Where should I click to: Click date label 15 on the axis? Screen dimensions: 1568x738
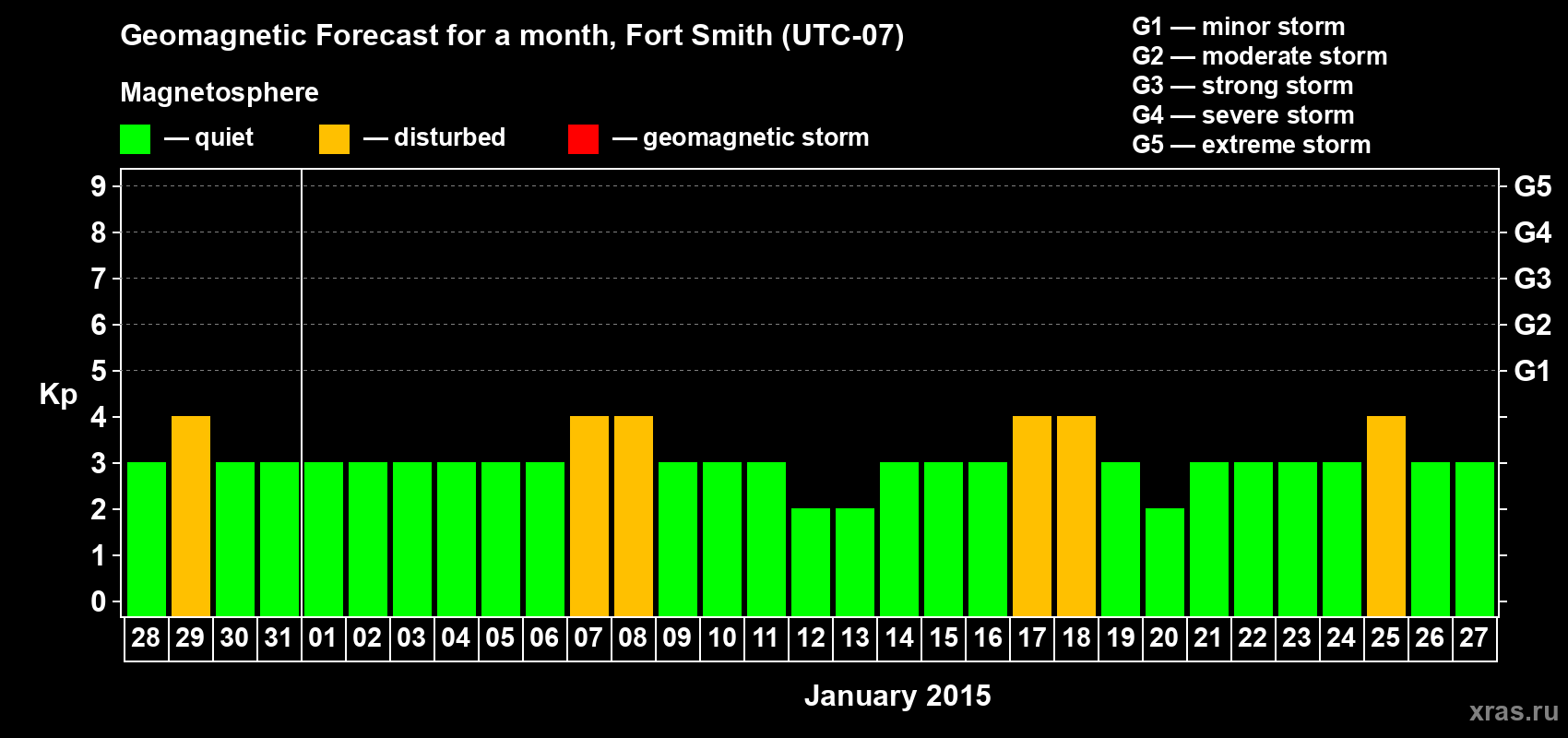[x=943, y=637]
